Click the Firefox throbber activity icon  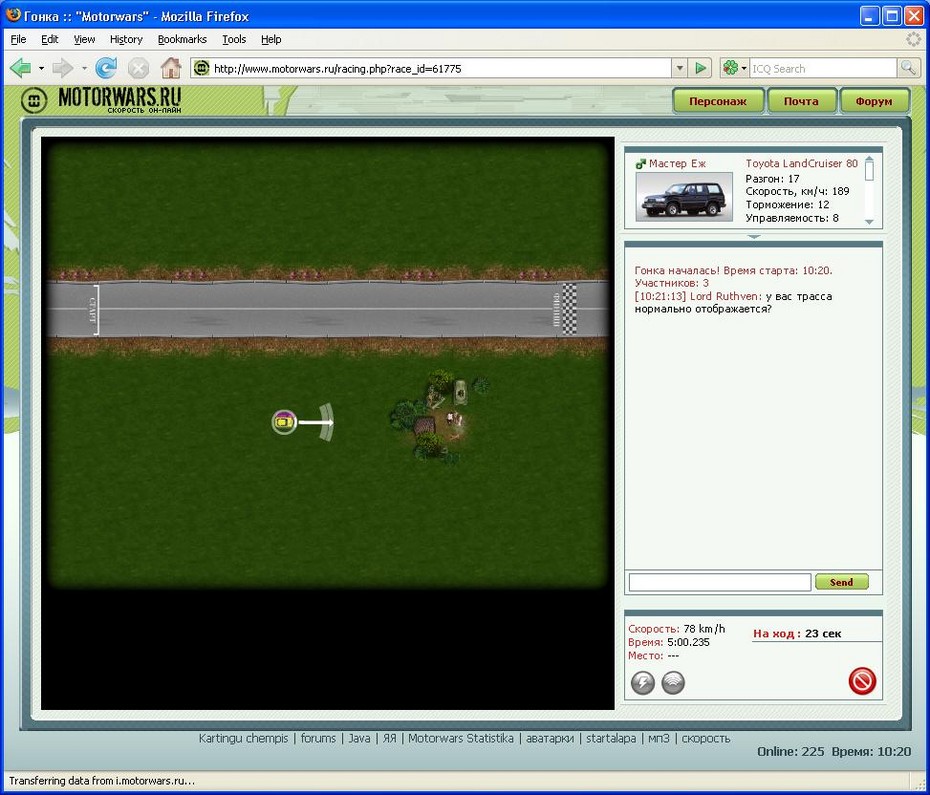[913, 39]
